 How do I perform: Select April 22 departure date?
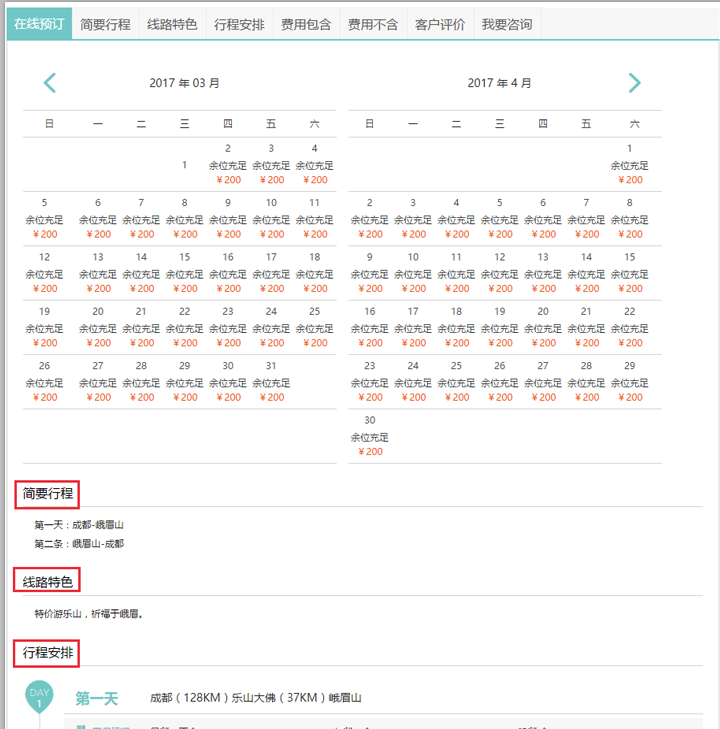pos(630,327)
